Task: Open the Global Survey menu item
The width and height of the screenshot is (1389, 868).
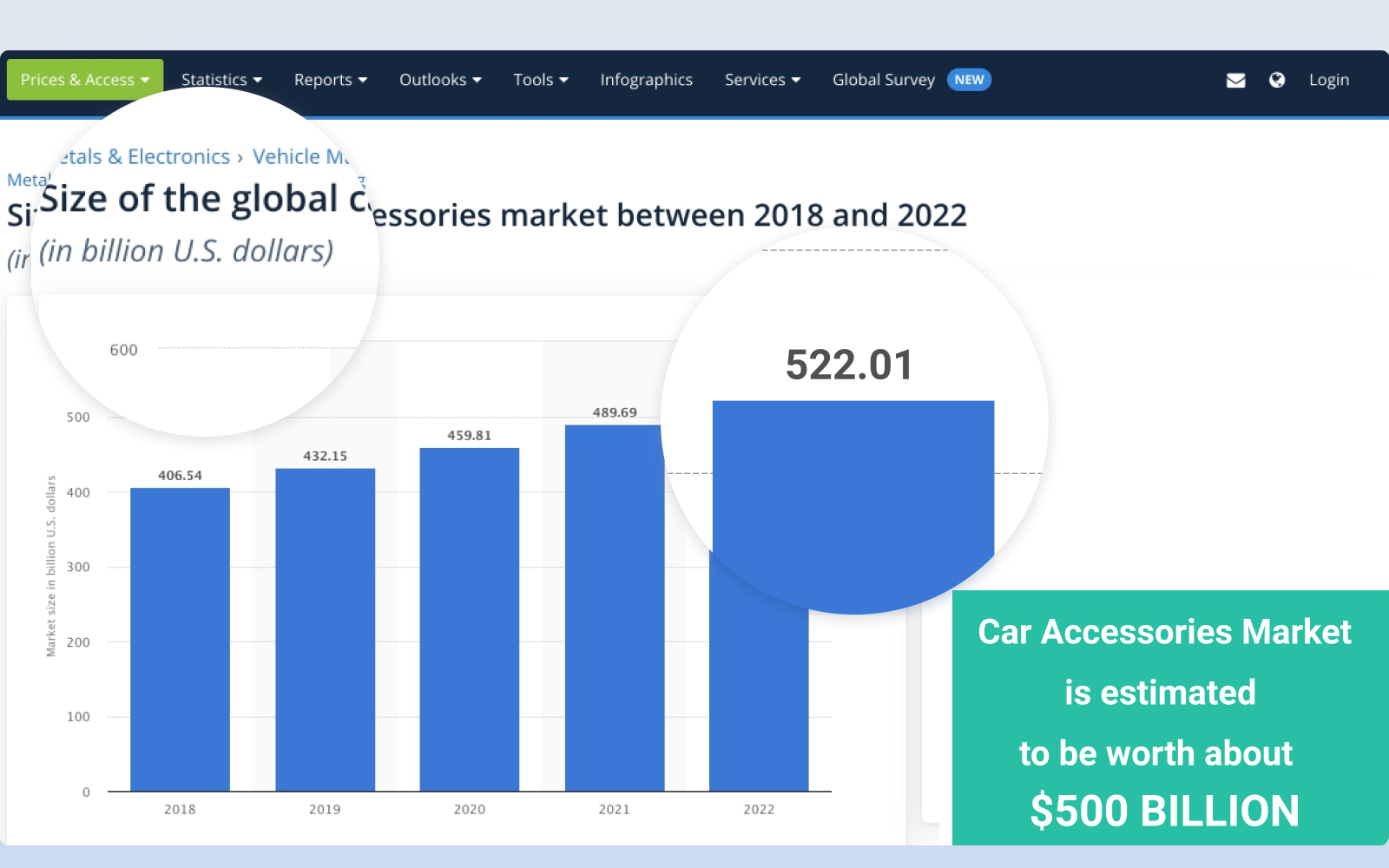Action: 883,80
